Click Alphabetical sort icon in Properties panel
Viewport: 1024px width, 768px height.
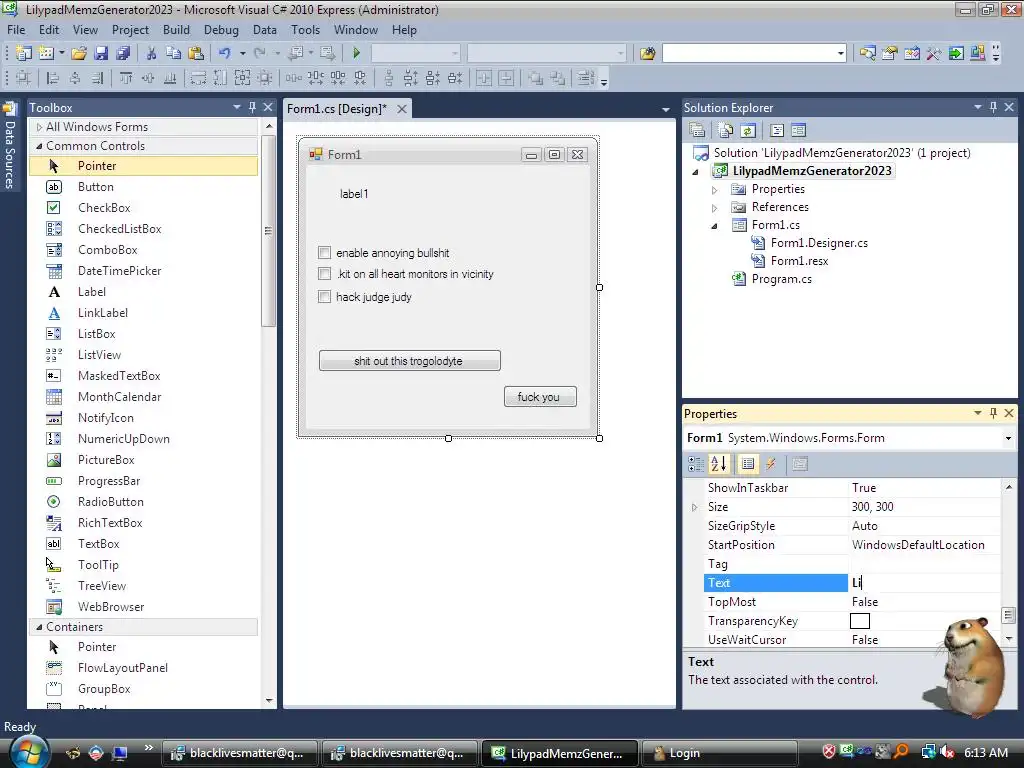click(x=718, y=464)
